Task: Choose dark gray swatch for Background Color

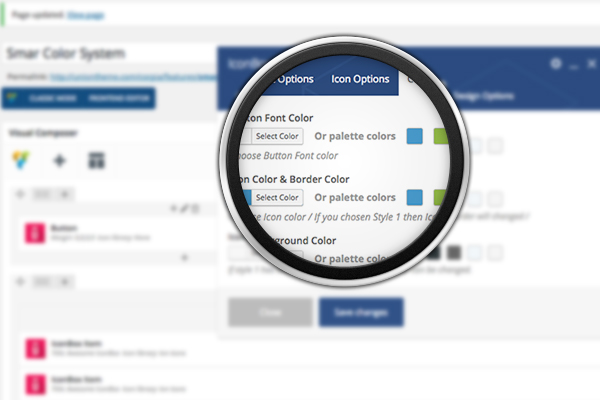Action: coord(453,253)
